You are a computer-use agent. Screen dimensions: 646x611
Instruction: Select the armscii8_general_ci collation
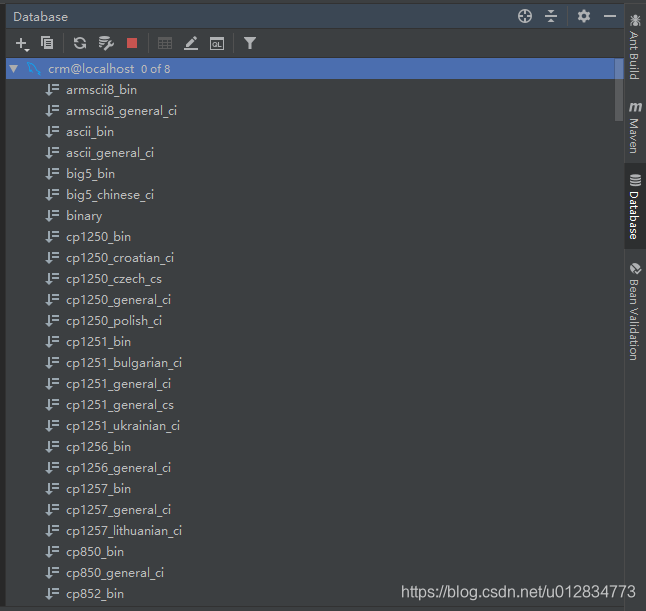(x=122, y=111)
